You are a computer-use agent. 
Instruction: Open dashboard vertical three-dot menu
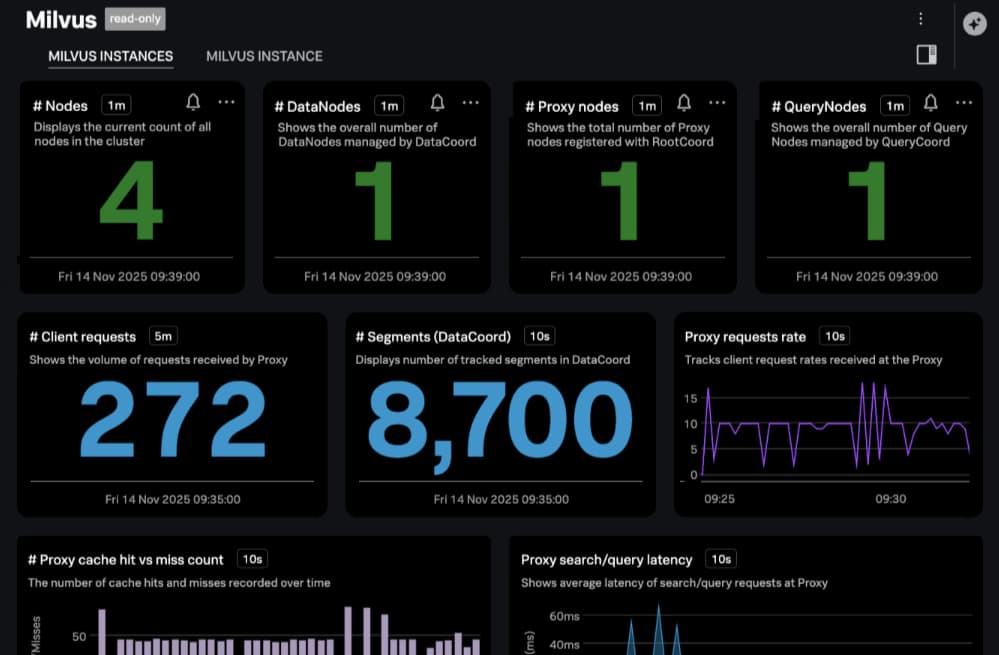tap(921, 19)
